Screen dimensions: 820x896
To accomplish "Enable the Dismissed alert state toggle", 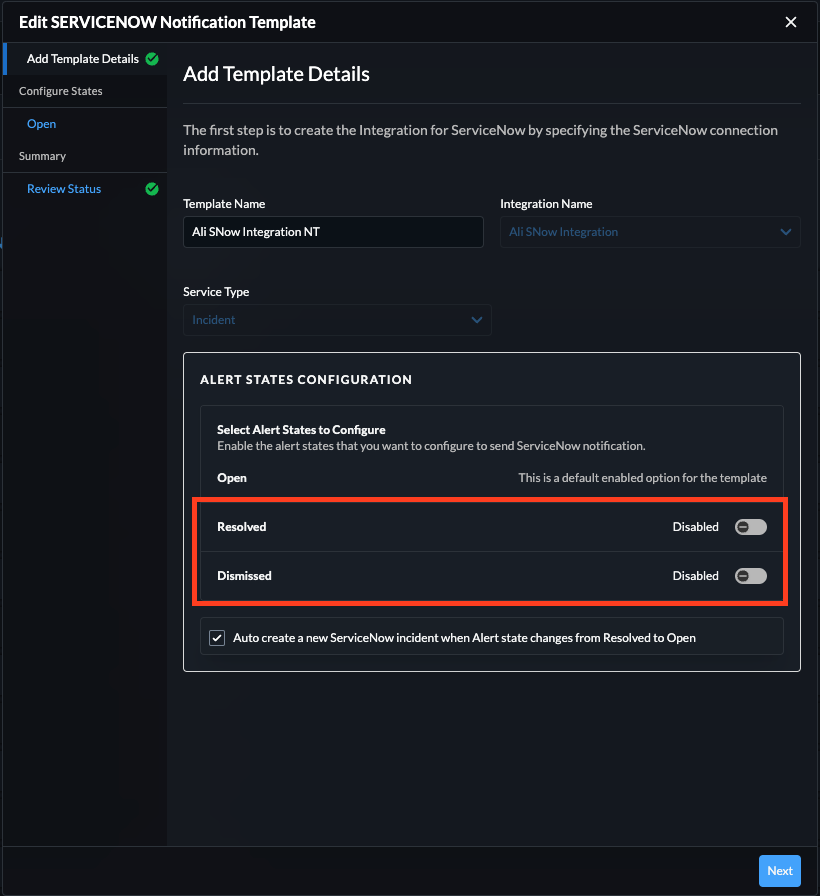I will click(750, 576).
